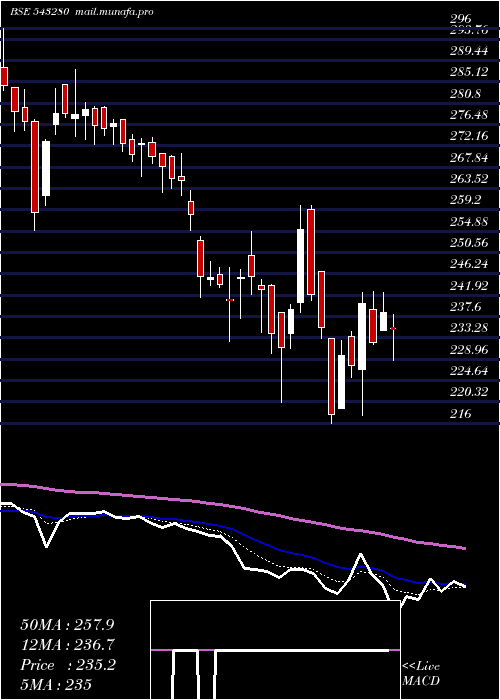Click the Price : 235.2 readout

(x=68, y=665)
